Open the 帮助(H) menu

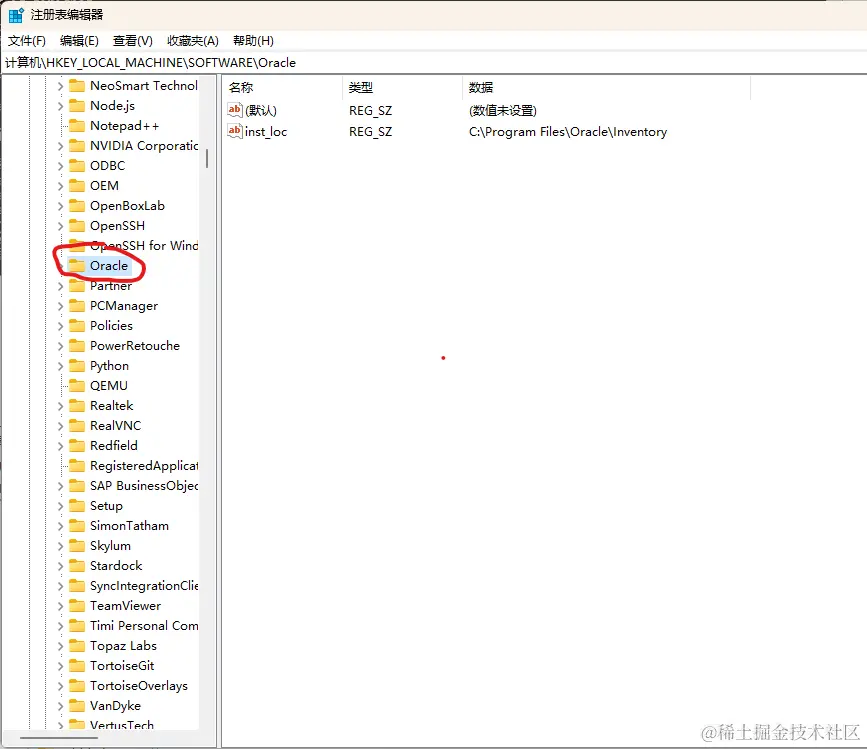253,41
